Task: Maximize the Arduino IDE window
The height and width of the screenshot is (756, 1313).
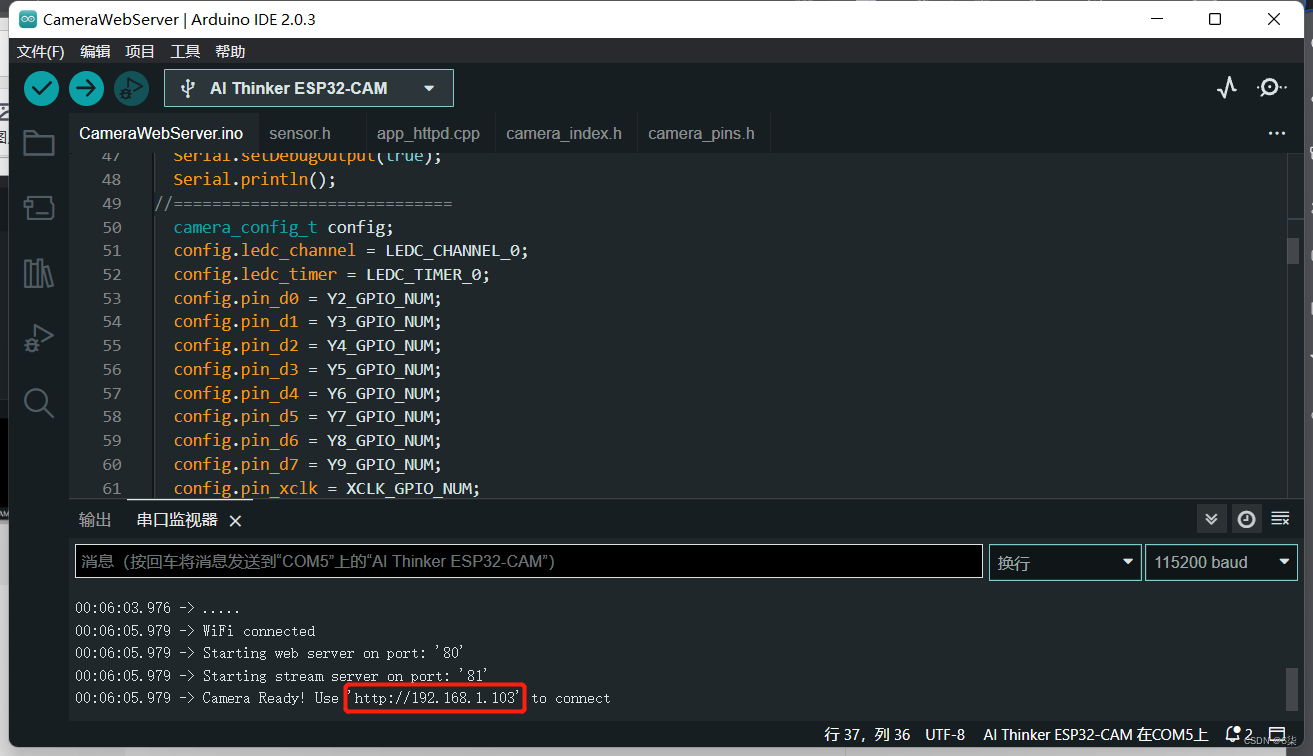Action: [1215, 19]
